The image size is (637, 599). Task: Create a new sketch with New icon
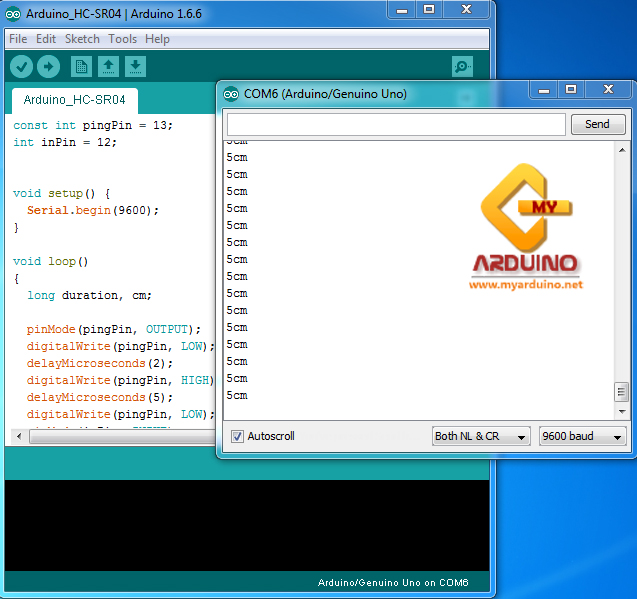pos(81,67)
